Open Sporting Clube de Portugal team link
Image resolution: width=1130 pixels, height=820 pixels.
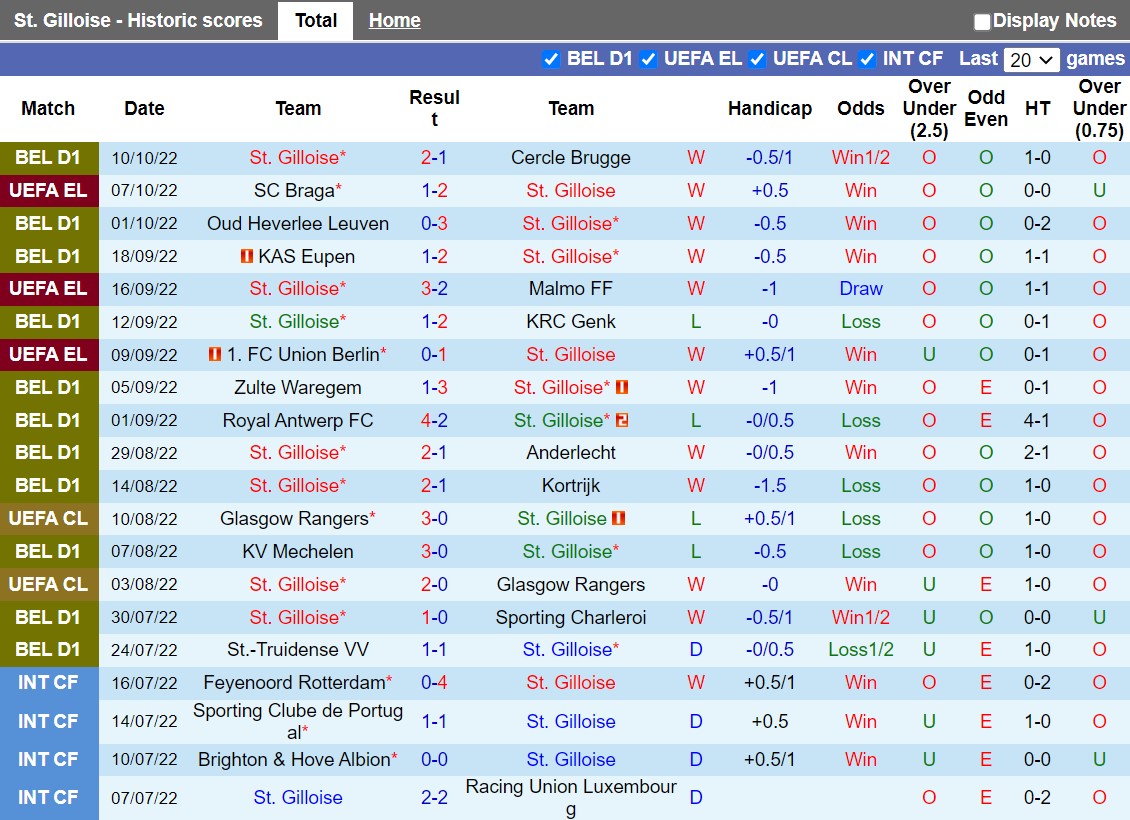pyautogui.click(x=298, y=721)
